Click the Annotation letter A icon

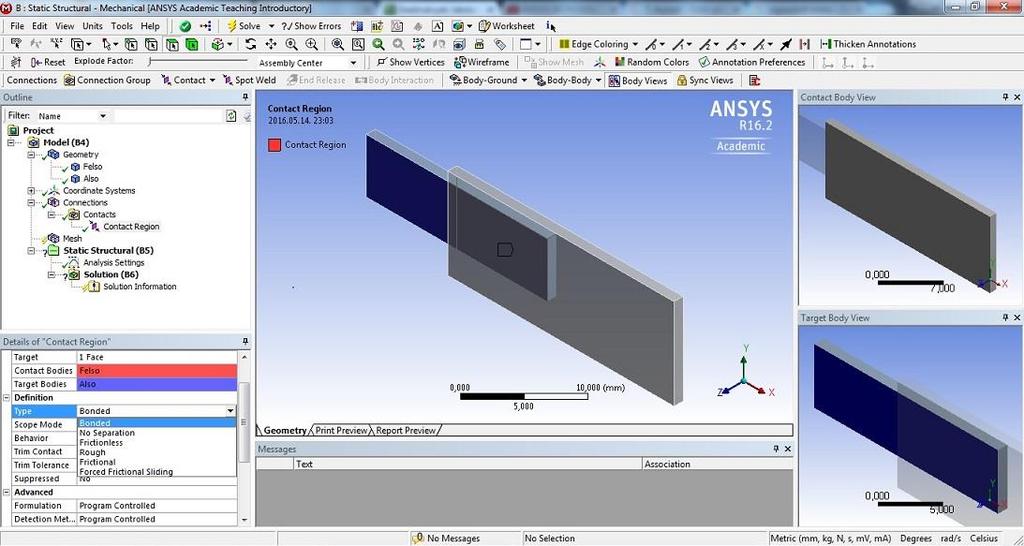click(438, 26)
